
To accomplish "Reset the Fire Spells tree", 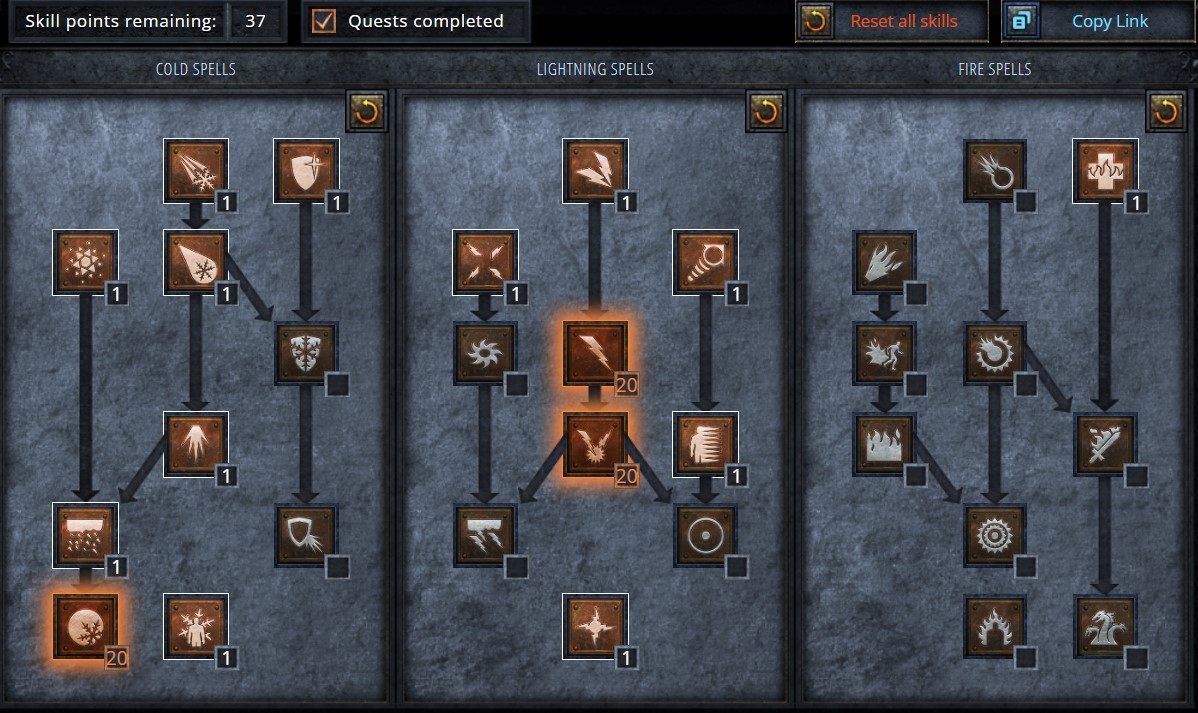I will coord(1166,112).
